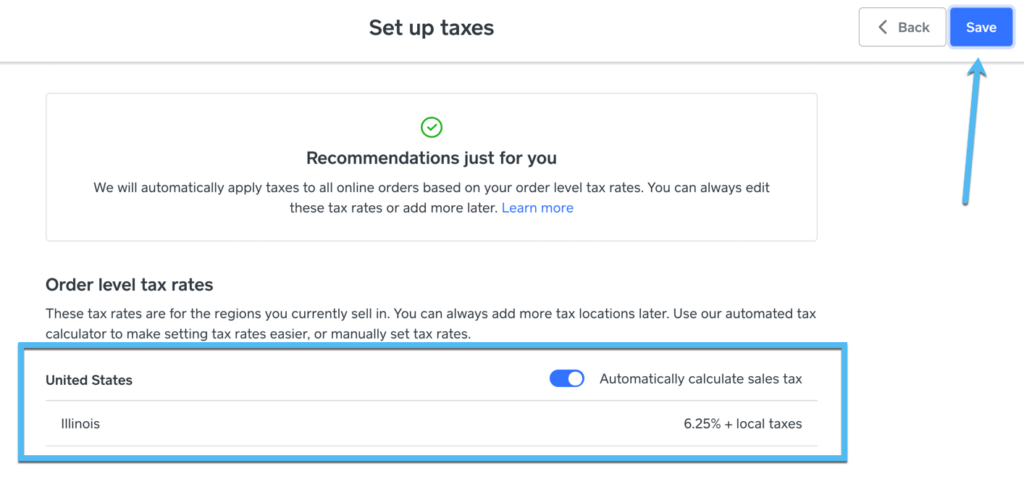Disable automatic sales tax calculation toggle

tap(567, 379)
